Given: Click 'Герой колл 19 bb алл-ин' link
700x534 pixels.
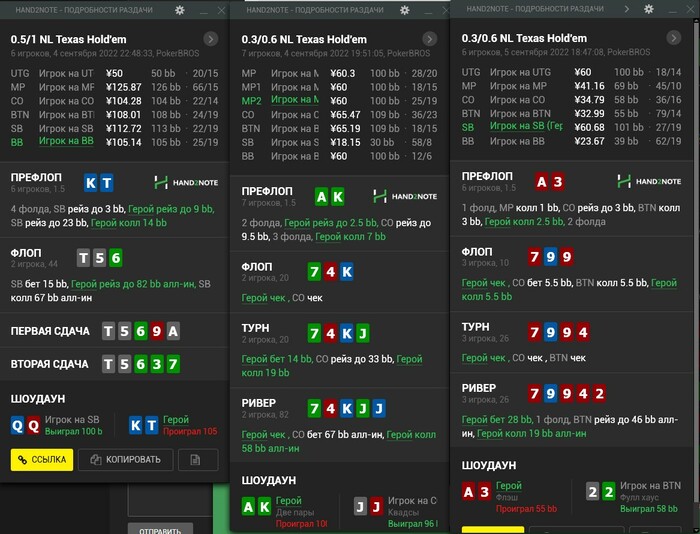Looking at the screenshot, I should tap(532, 434).
